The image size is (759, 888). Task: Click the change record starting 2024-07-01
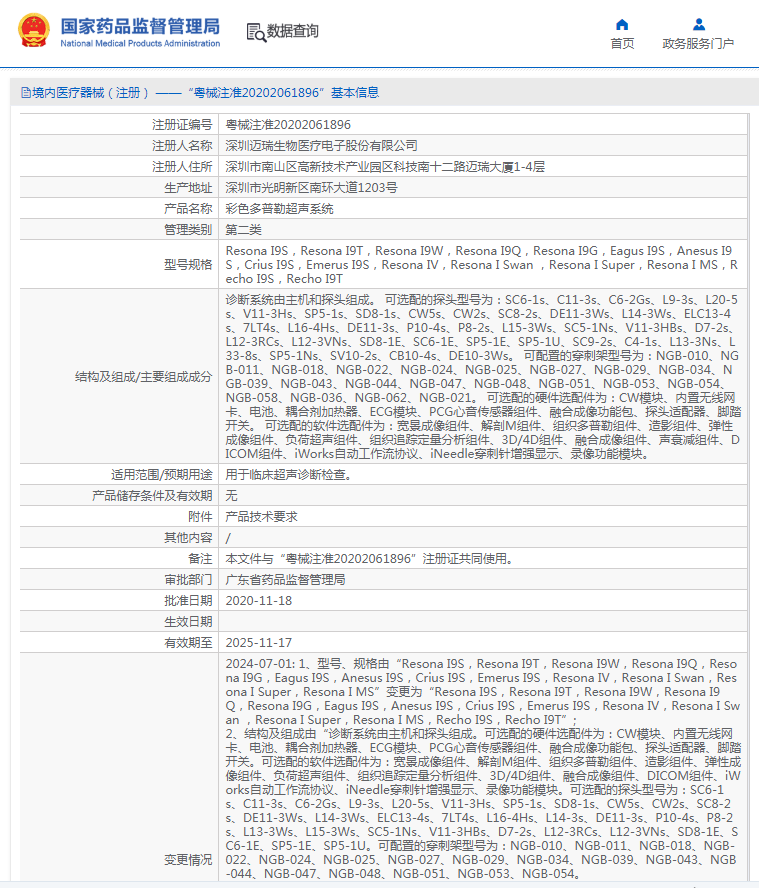point(483,769)
